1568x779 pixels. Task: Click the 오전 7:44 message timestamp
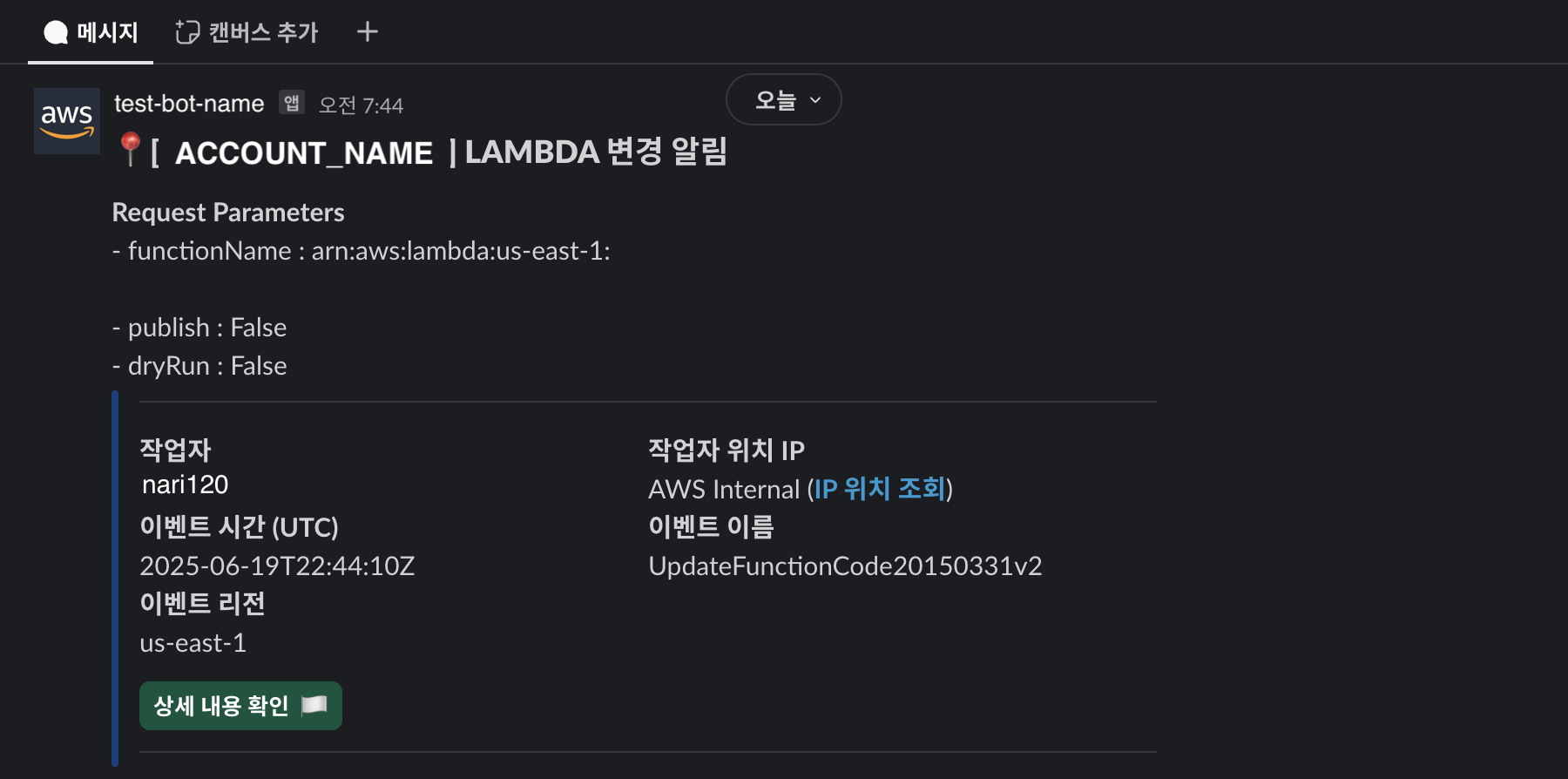tap(361, 105)
